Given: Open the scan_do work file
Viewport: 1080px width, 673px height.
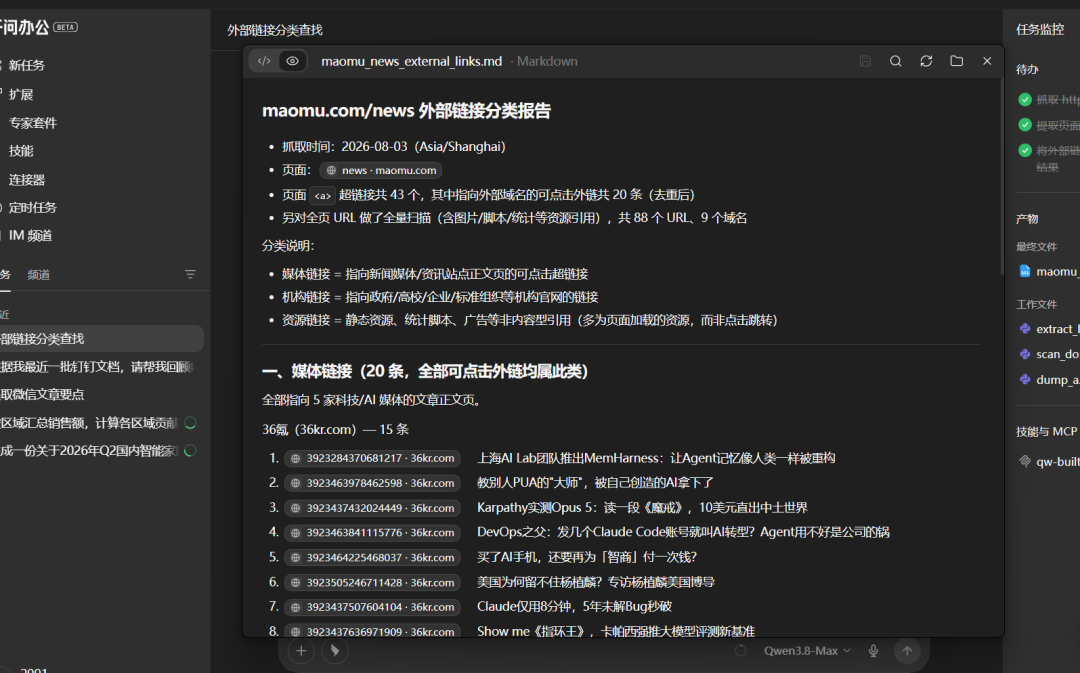Looking at the screenshot, I should coord(1048,354).
